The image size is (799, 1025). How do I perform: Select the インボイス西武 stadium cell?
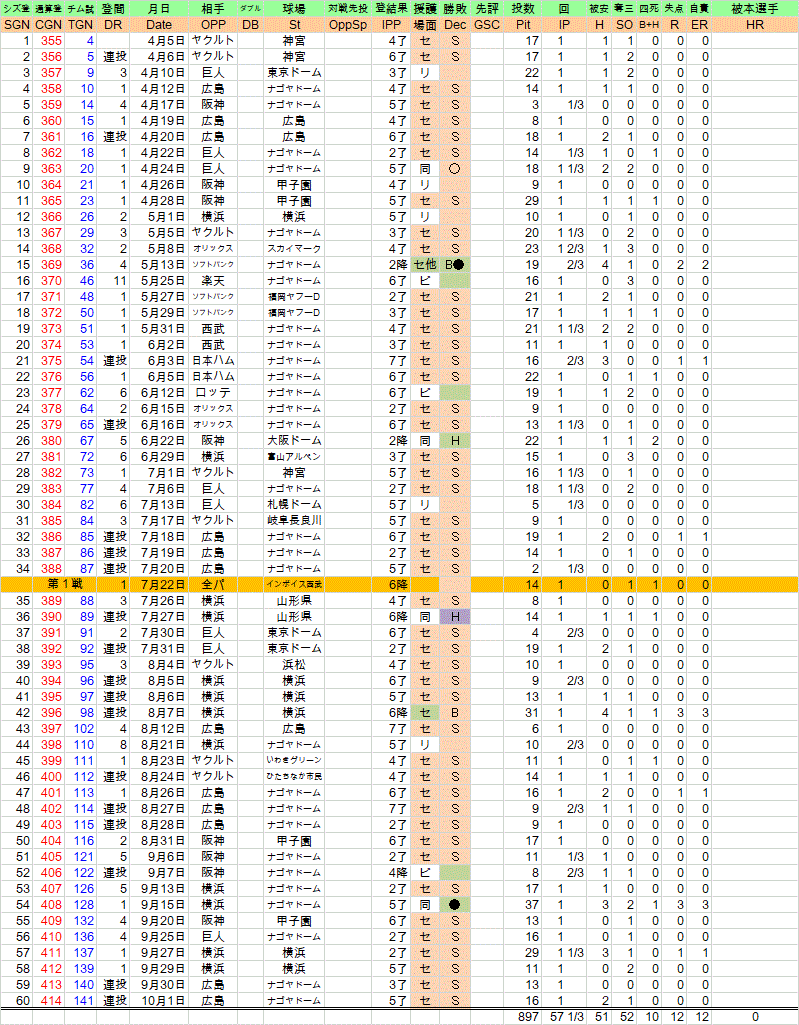pos(294,584)
